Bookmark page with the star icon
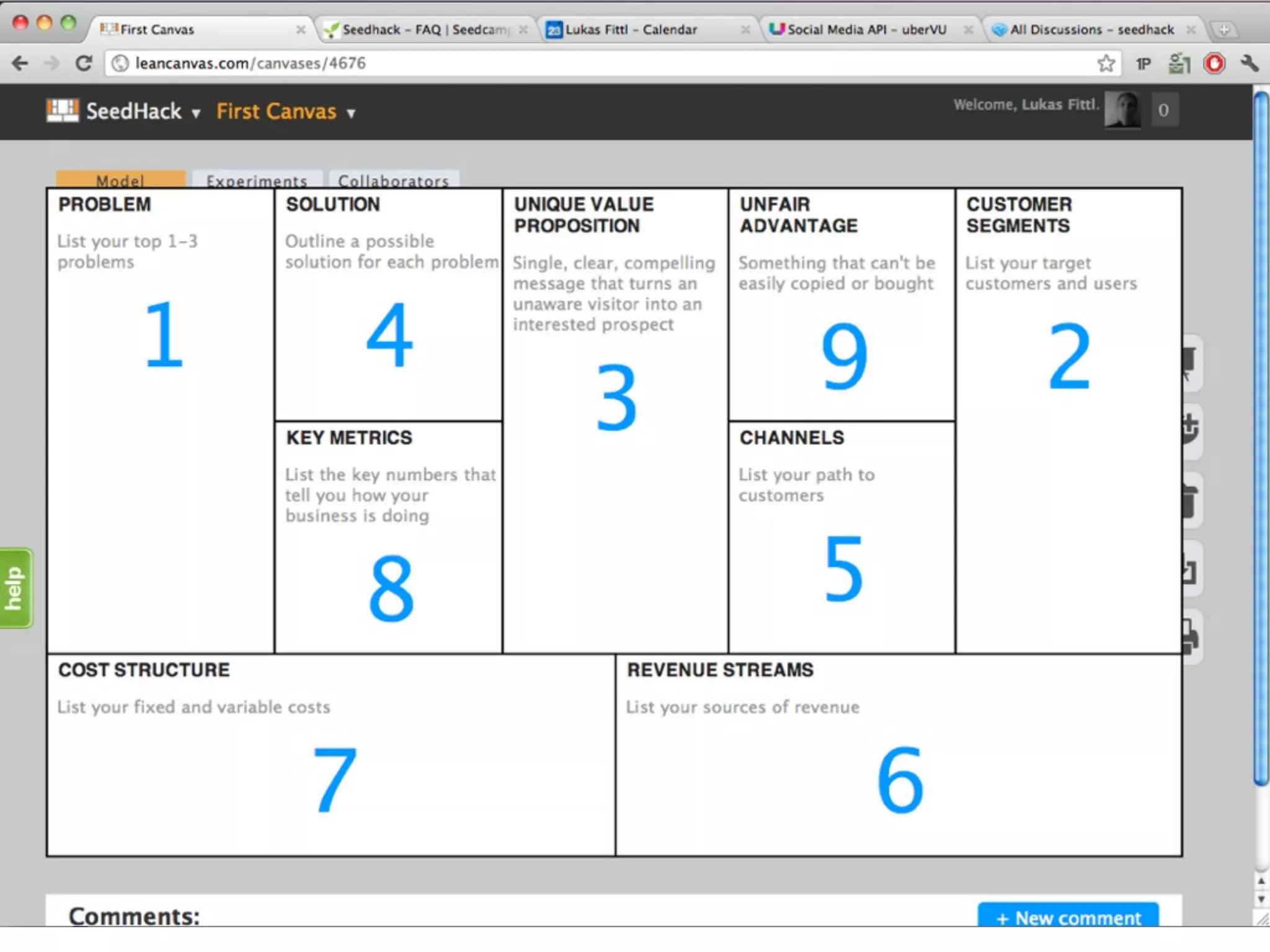Image resolution: width=1270 pixels, height=952 pixels. 1106,63
